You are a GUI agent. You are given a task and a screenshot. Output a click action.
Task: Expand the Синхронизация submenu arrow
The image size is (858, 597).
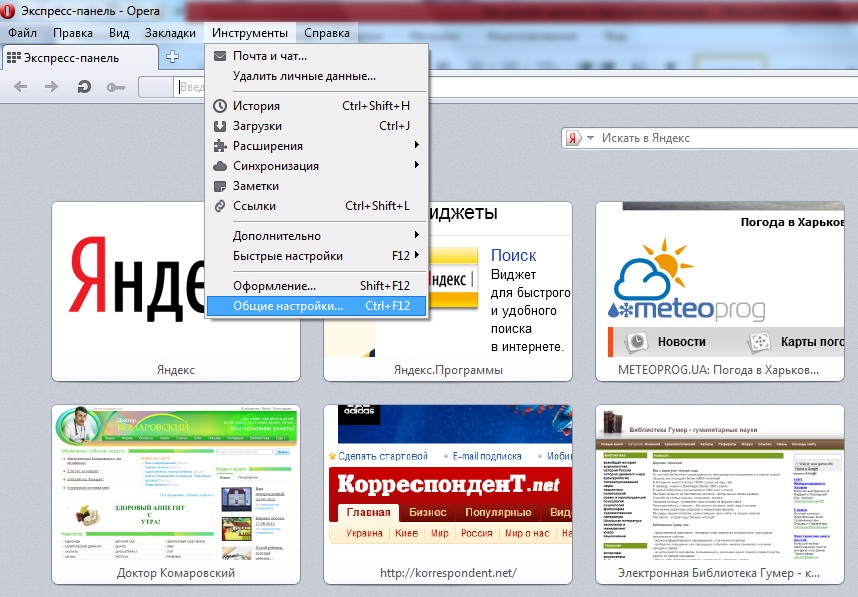click(417, 165)
